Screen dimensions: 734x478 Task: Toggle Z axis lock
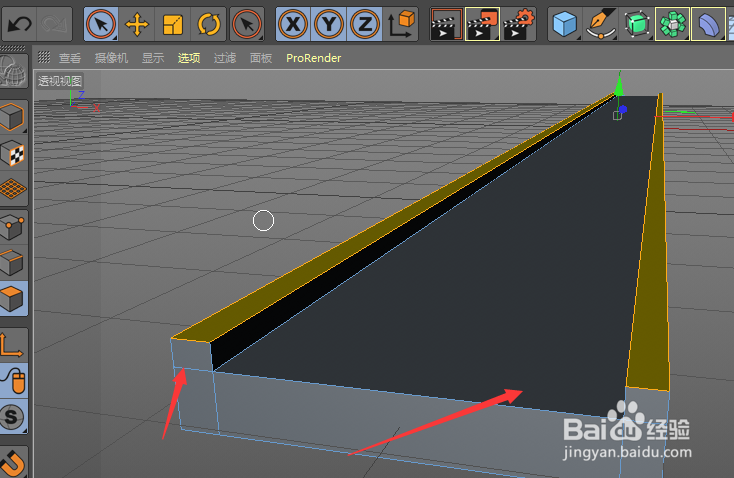click(x=365, y=24)
